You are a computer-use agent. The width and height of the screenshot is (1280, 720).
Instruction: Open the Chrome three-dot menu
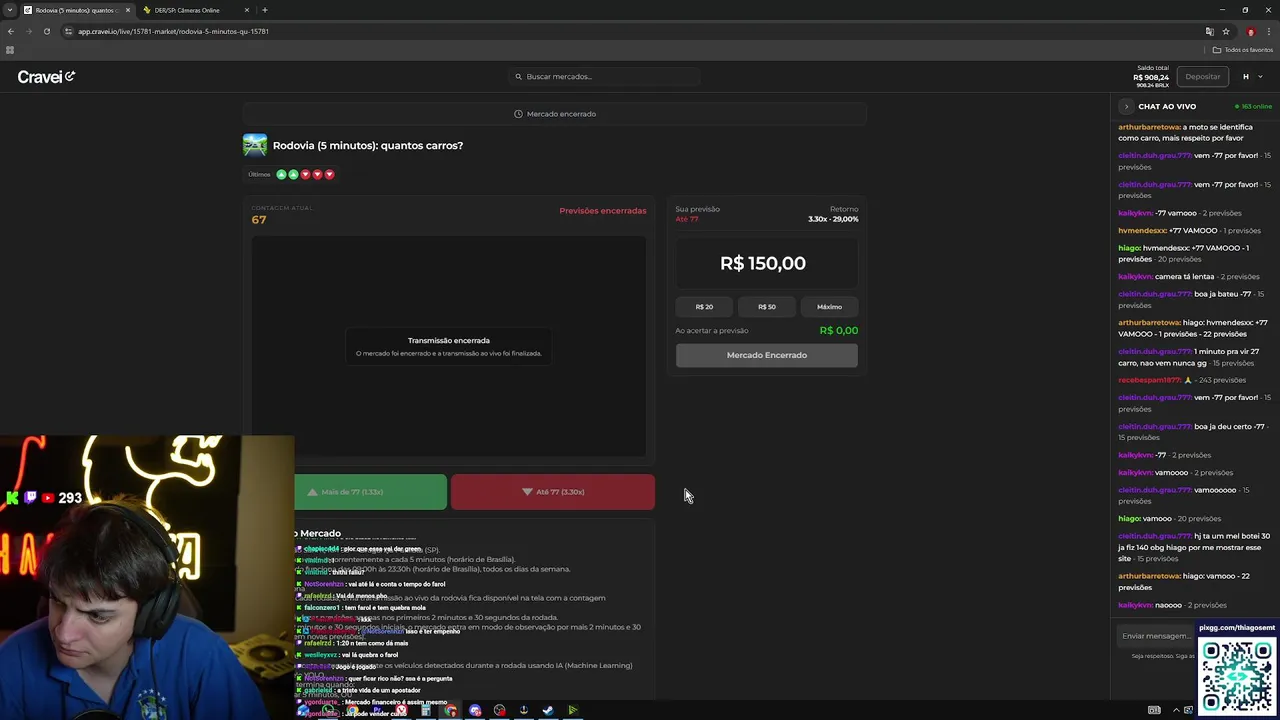[x=1268, y=31]
